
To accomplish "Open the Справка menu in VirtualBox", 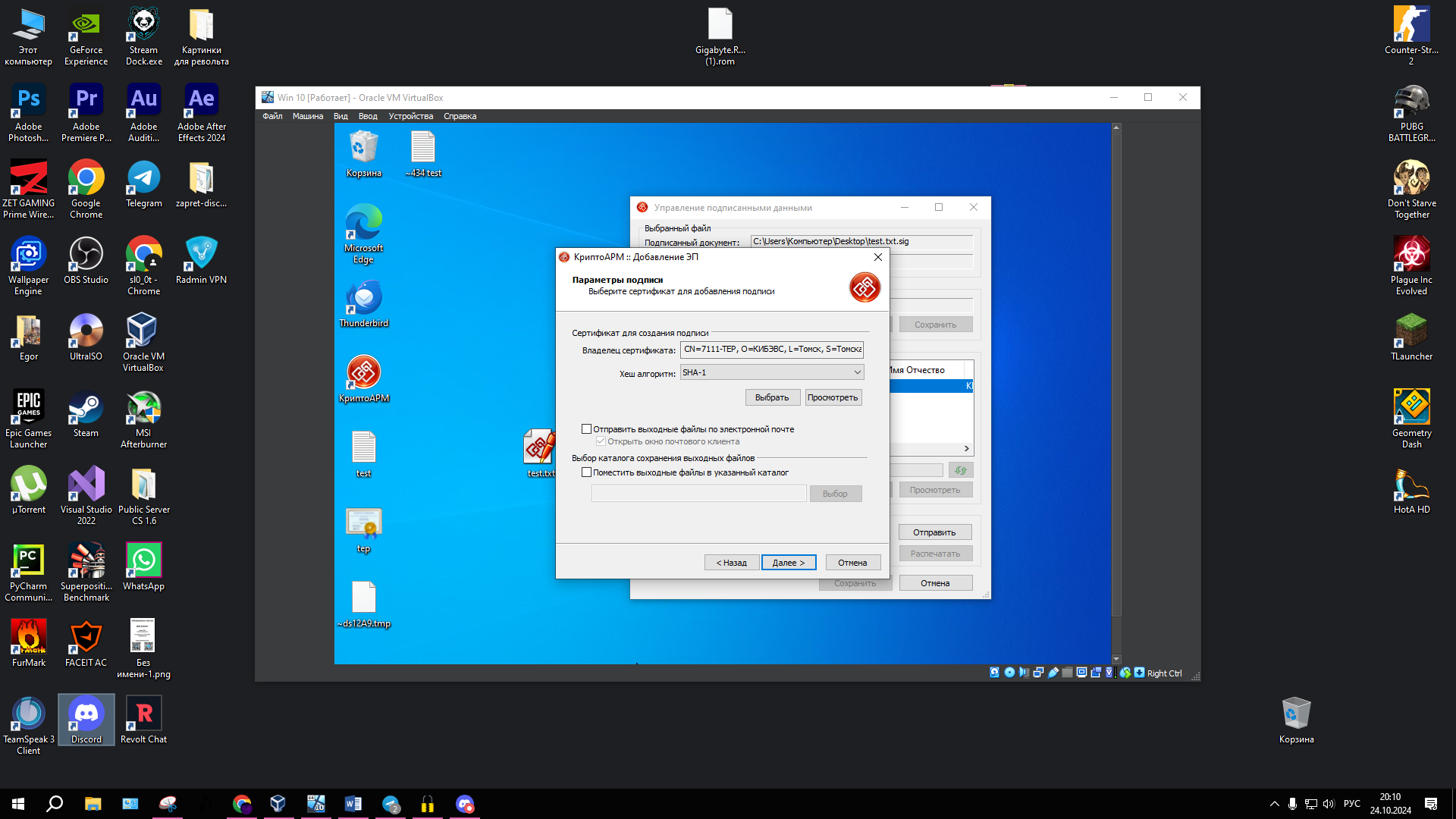I will tap(460, 116).
